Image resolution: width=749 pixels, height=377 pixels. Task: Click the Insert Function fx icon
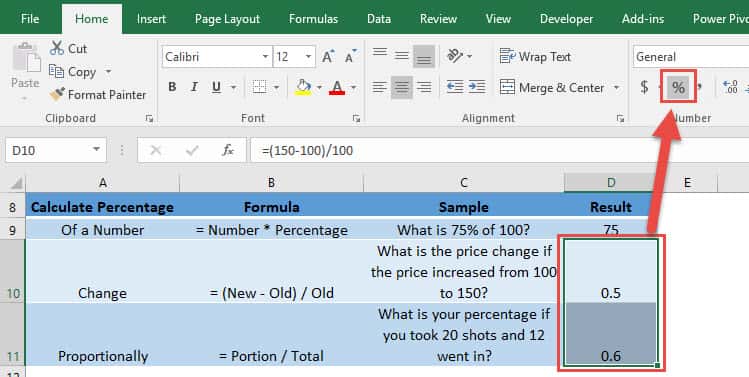[x=228, y=151]
